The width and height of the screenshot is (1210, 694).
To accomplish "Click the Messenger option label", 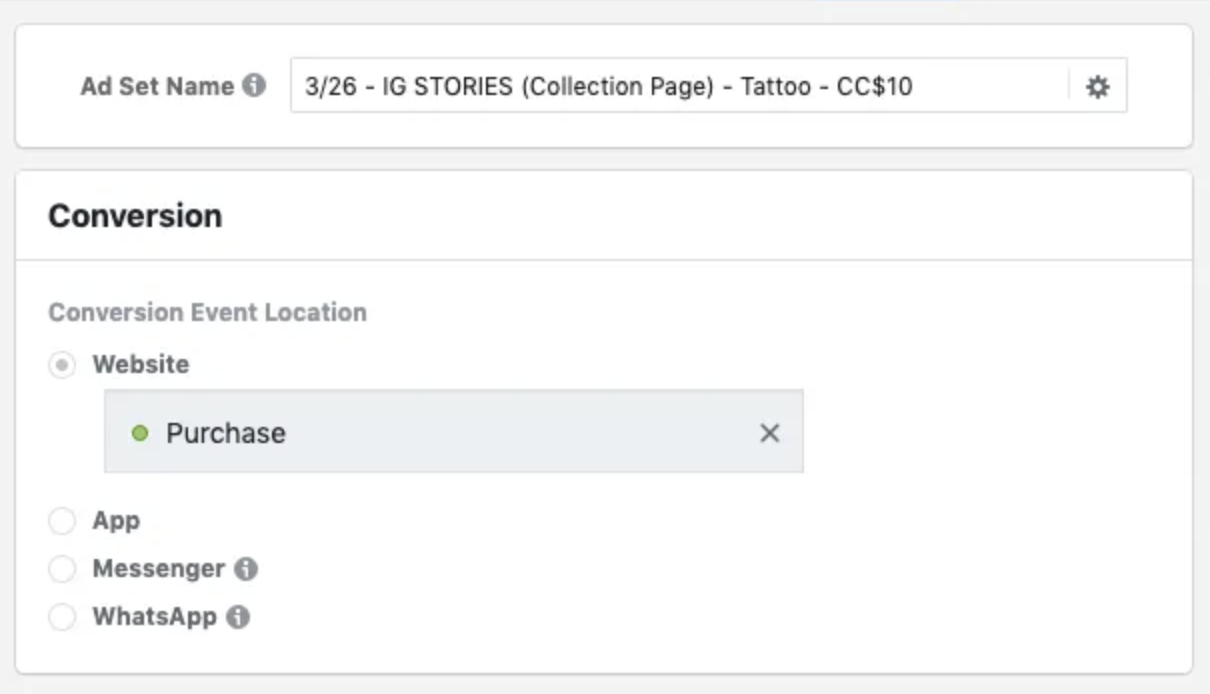I will (158, 569).
